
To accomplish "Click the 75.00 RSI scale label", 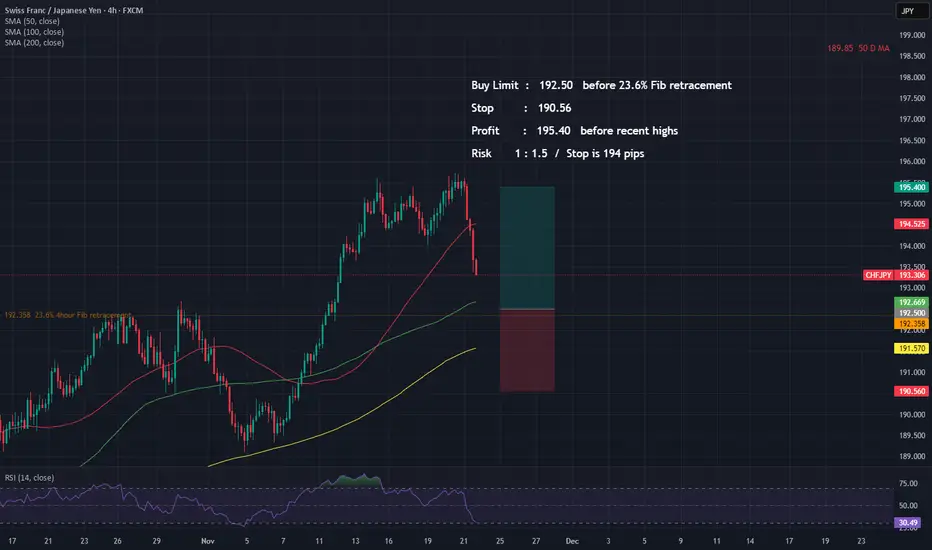I will pos(908,483).
